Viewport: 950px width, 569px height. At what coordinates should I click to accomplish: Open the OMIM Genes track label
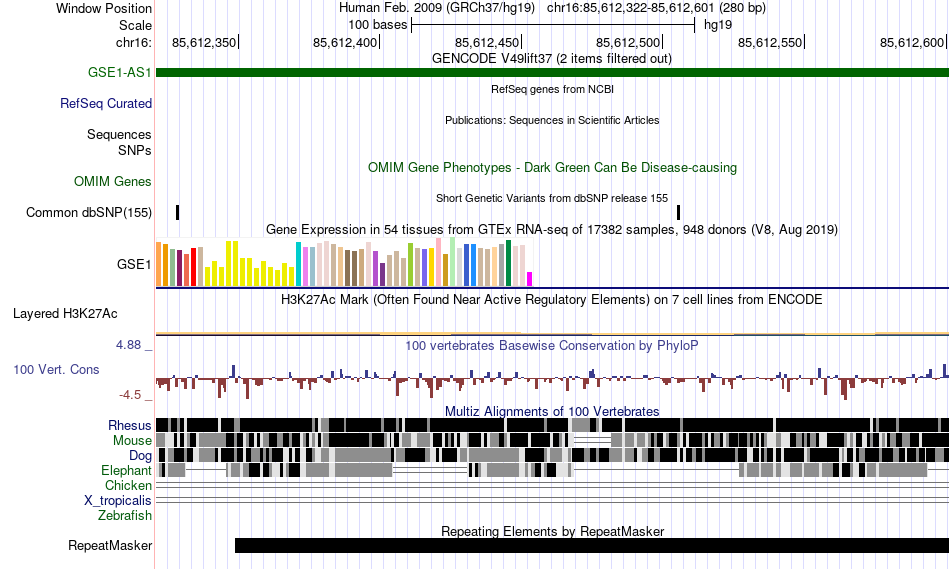click(x=113, y=181)
